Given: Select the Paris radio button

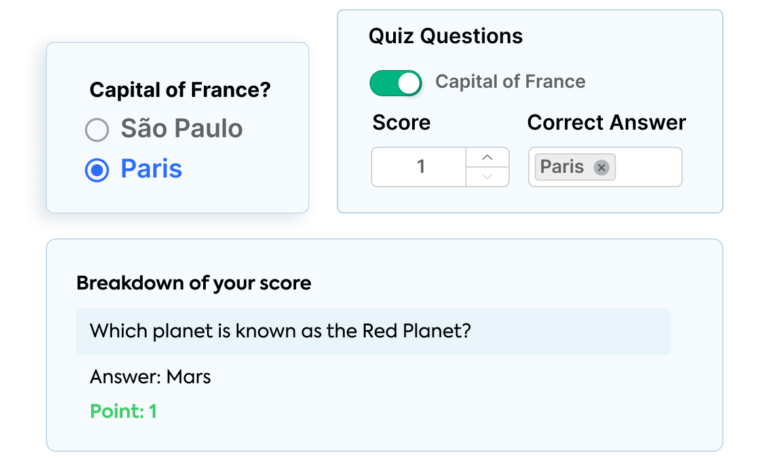Looking at the screenshot, I should [x=97, y=170].
